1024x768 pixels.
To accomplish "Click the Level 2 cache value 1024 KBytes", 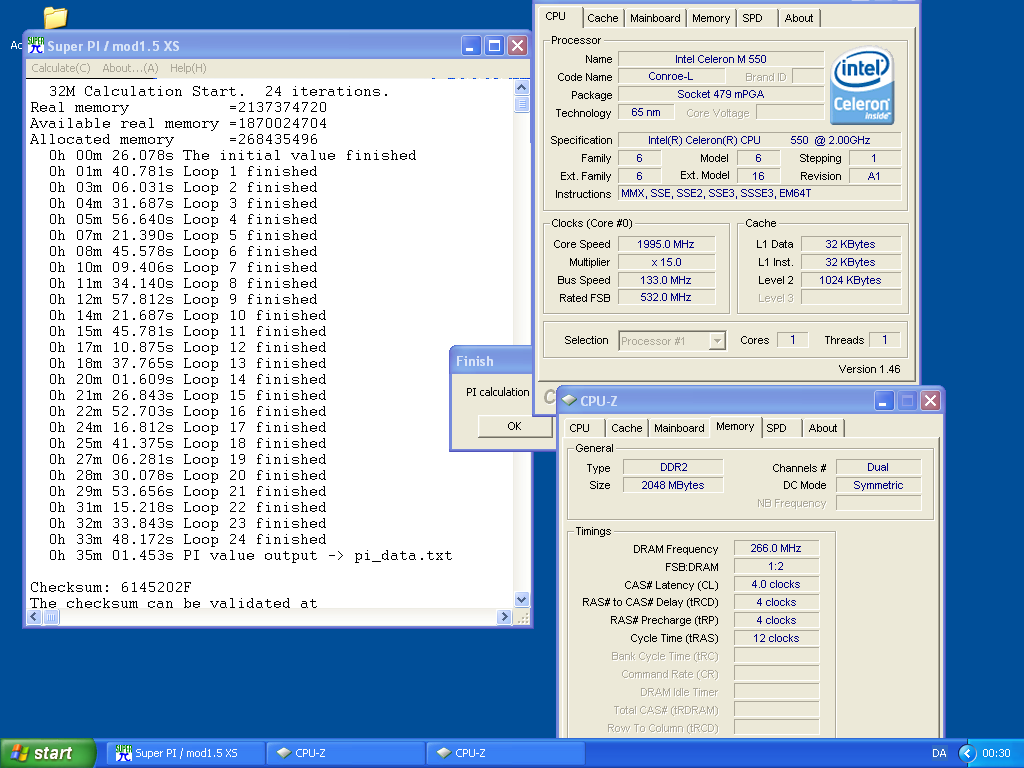I will click(x=850, y=280).
